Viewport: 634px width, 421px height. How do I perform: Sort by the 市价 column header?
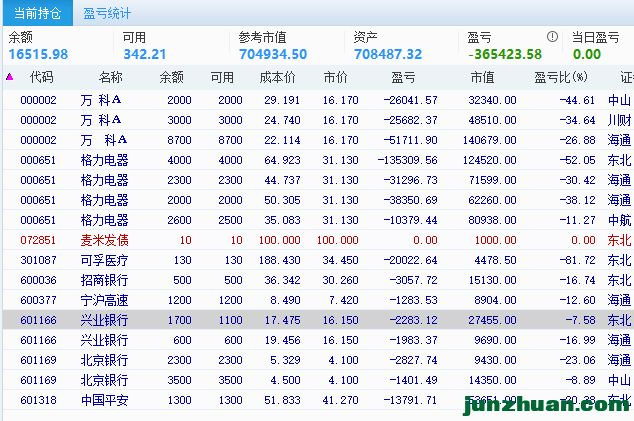(x=335, y=77)
